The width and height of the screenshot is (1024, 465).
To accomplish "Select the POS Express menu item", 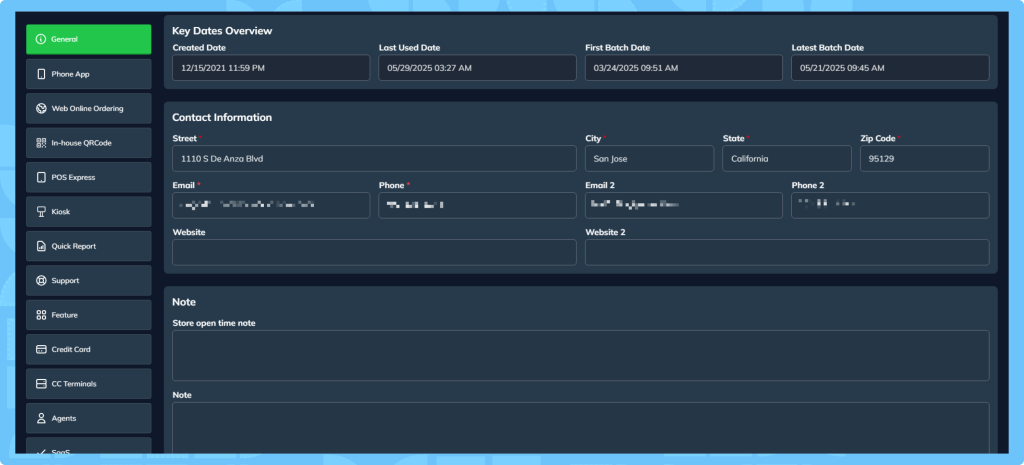I will (x=89, y=178).
